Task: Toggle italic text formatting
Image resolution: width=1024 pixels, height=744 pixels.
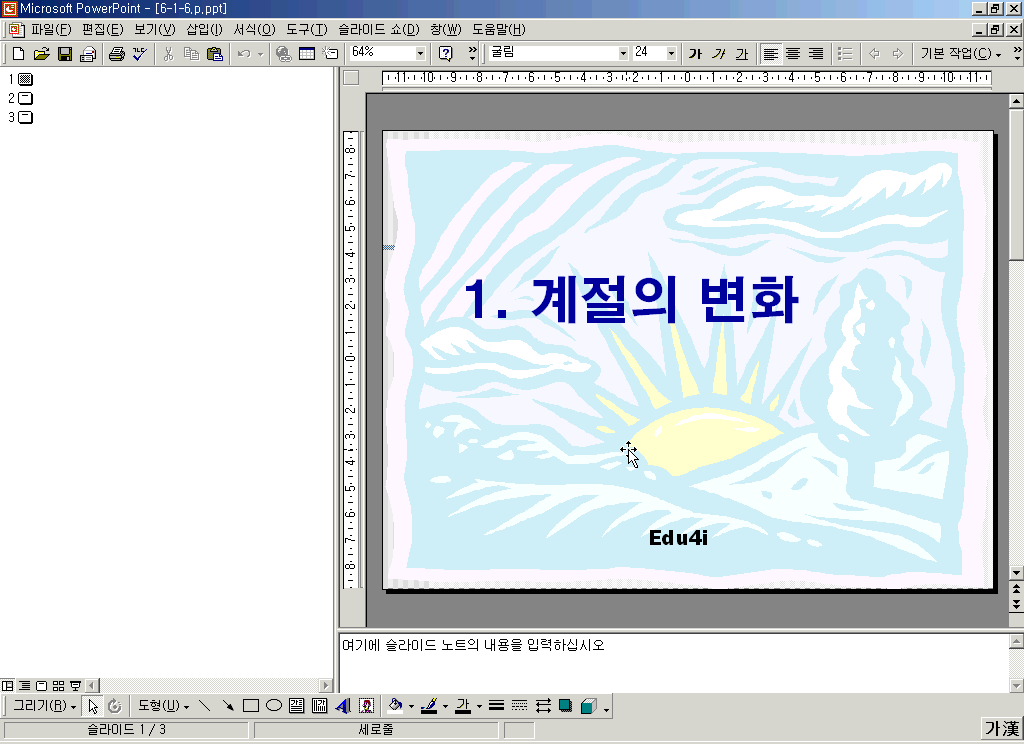Action: tap(718, 54)
